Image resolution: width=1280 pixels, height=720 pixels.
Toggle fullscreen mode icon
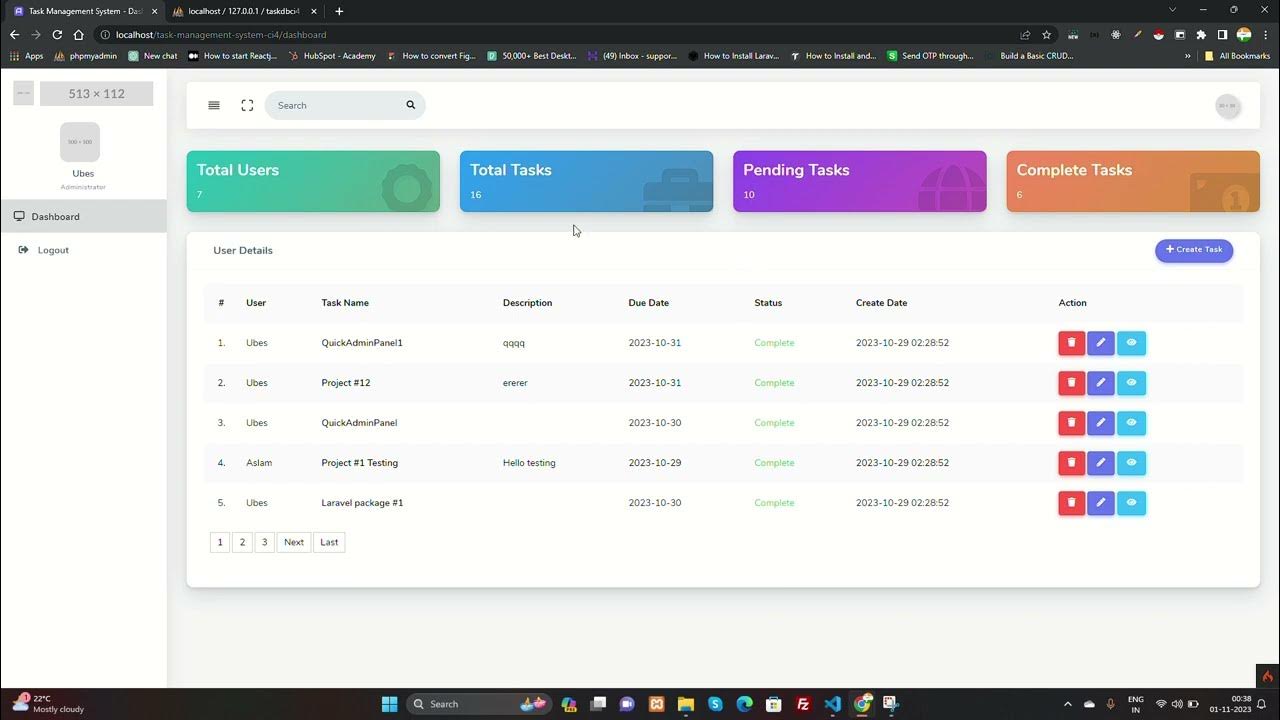pyautogui.click(x=247, y=105)
